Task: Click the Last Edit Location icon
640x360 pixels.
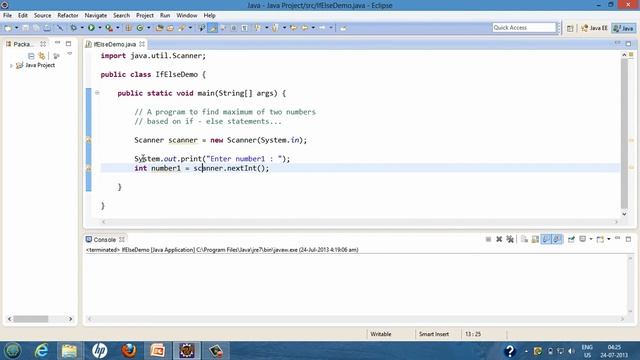Action: [x=293, y=28]
